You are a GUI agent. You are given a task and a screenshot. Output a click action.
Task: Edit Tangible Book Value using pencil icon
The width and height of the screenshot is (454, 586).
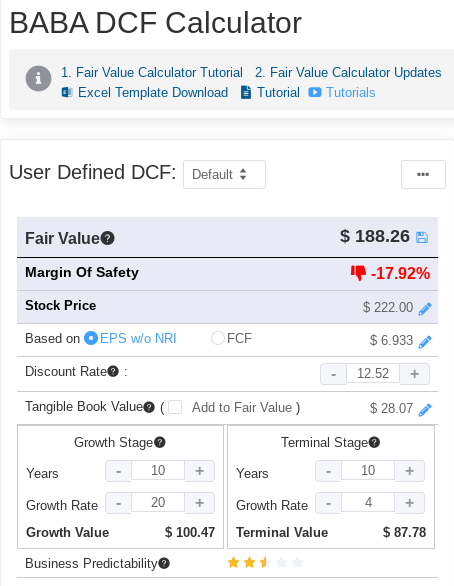click(425, 410)
